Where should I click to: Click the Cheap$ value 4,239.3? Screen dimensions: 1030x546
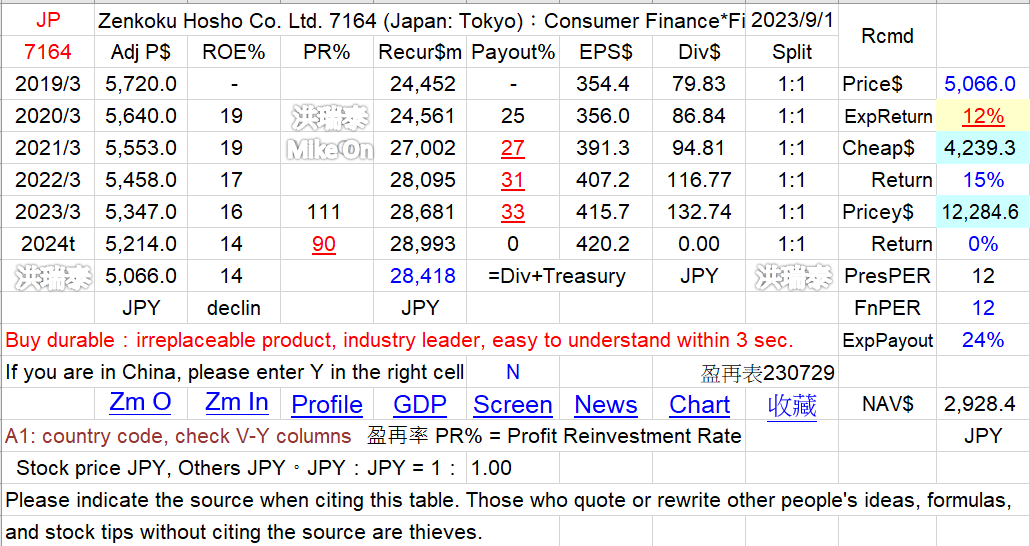point(980,148)
